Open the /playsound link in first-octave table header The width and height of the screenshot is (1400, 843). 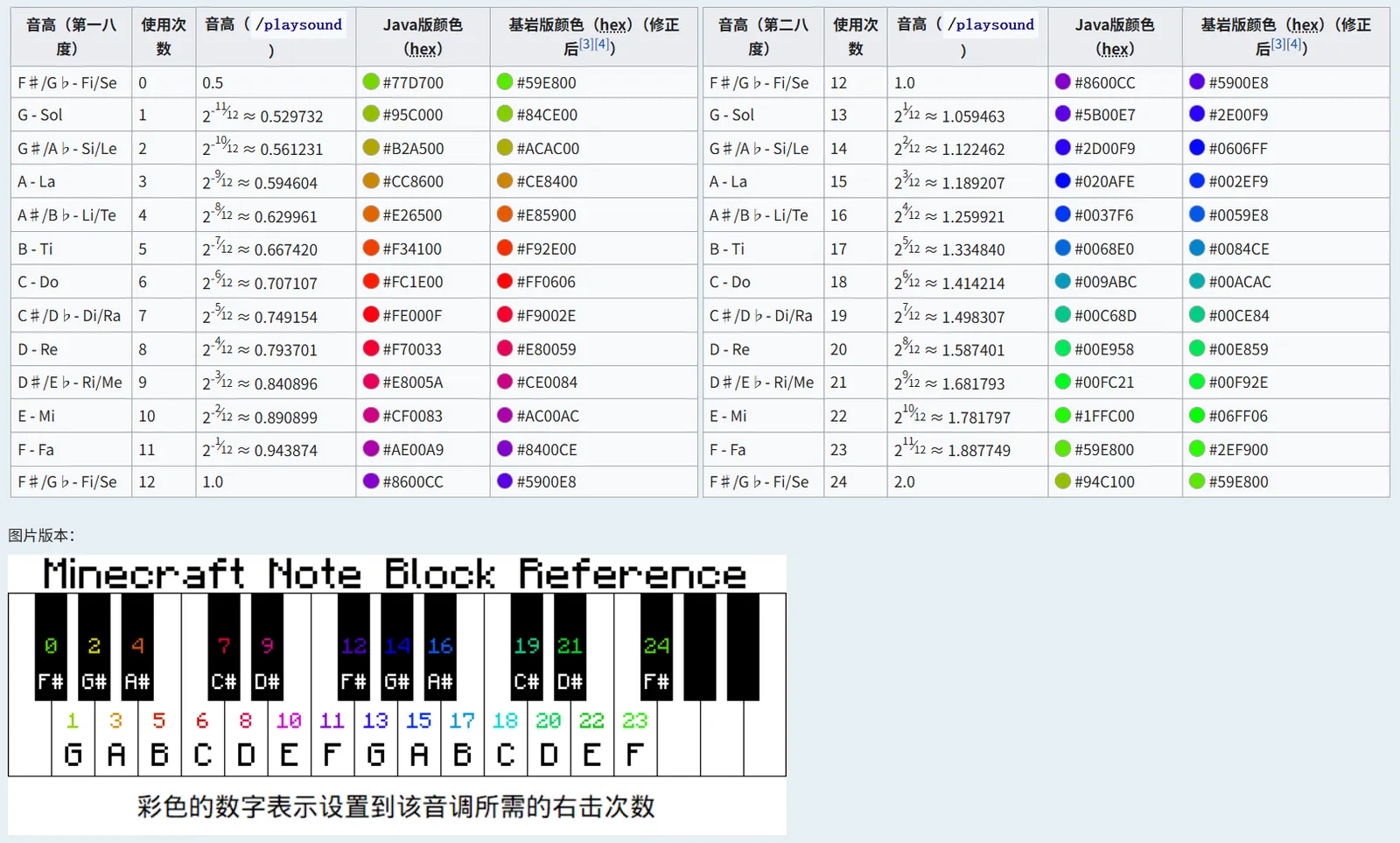[x=298, y=25]
